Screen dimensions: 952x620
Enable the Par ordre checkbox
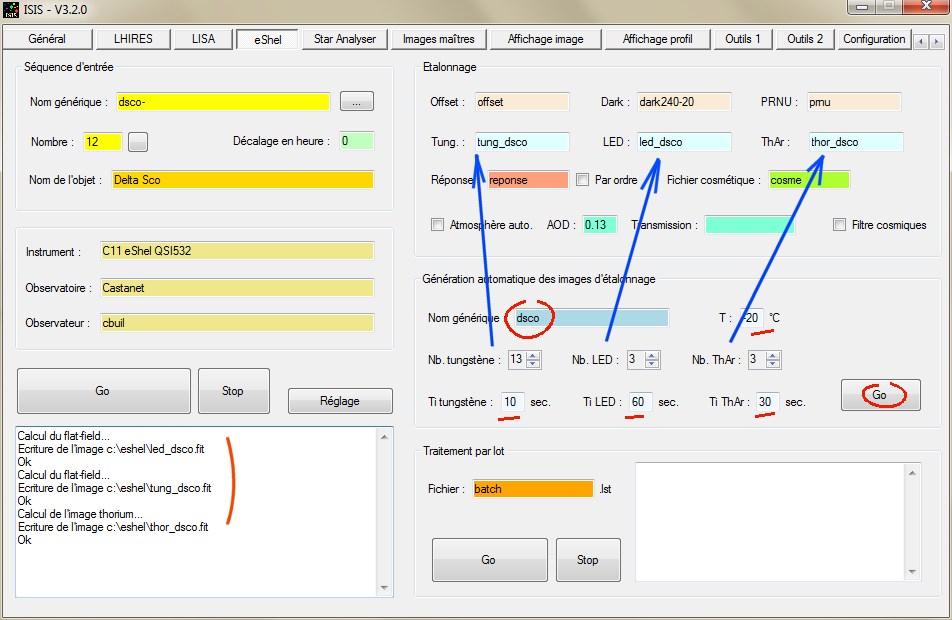(x=583, y=181)
